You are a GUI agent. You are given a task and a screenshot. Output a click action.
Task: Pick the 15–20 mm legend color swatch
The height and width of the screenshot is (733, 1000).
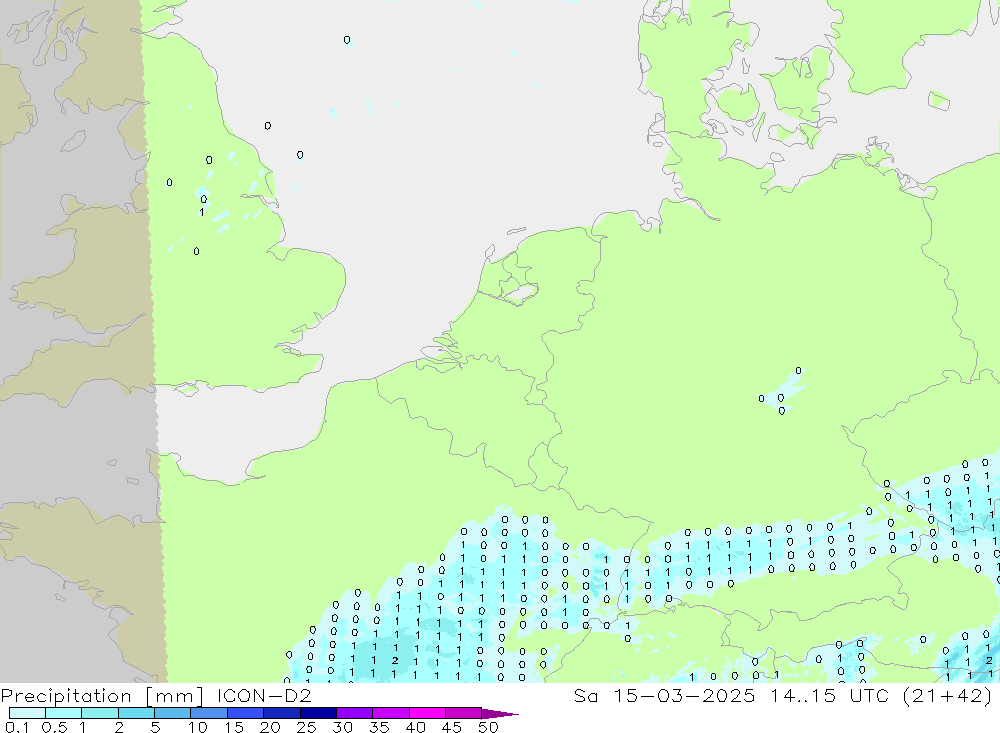pos(246,713)
